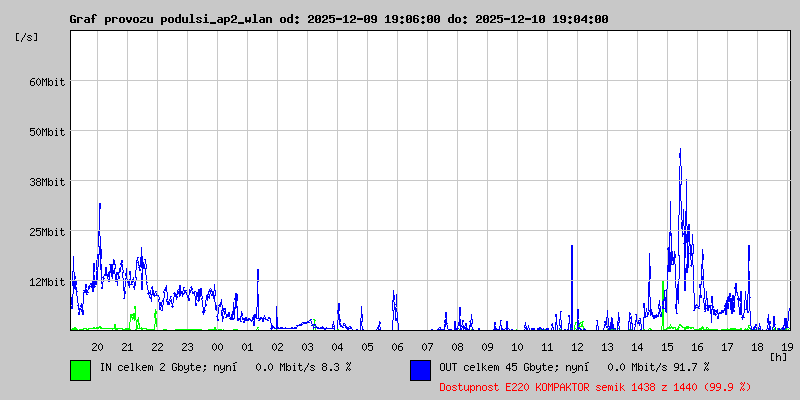
Task: Click the hour label '18' on the x-axis
Action: pos(757,347)
